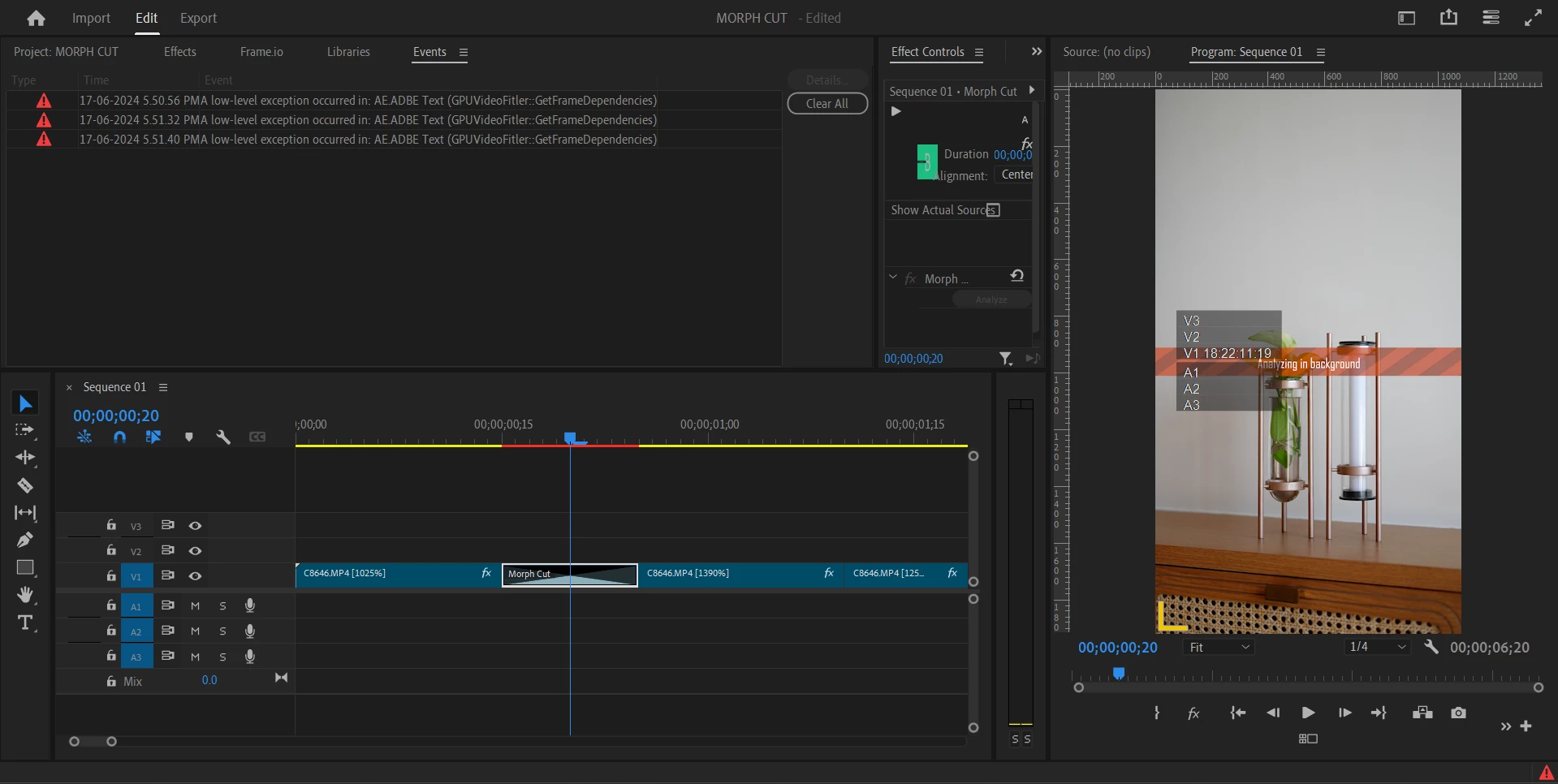
Task: Select the Morph Cut transition on timeline
Action: (x=570, y=575)
